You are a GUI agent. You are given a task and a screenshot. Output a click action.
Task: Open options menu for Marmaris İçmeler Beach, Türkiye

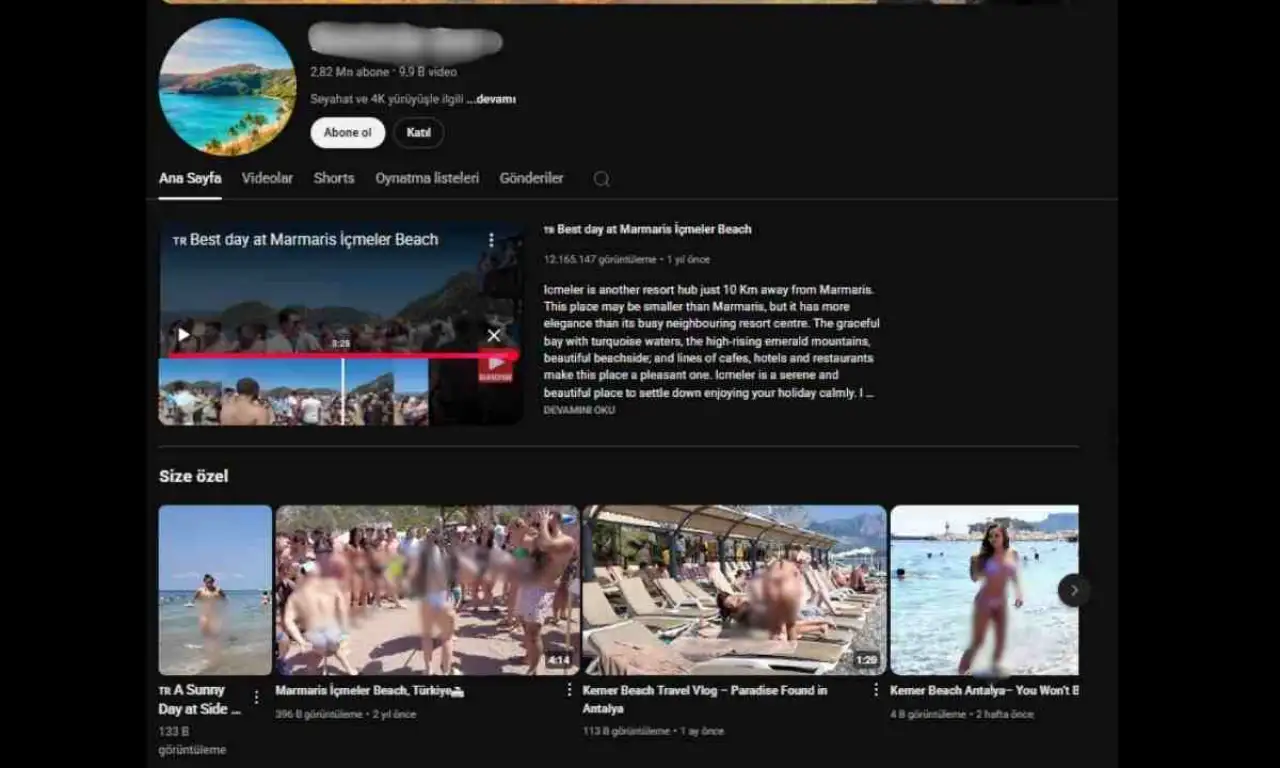(570, 690)
